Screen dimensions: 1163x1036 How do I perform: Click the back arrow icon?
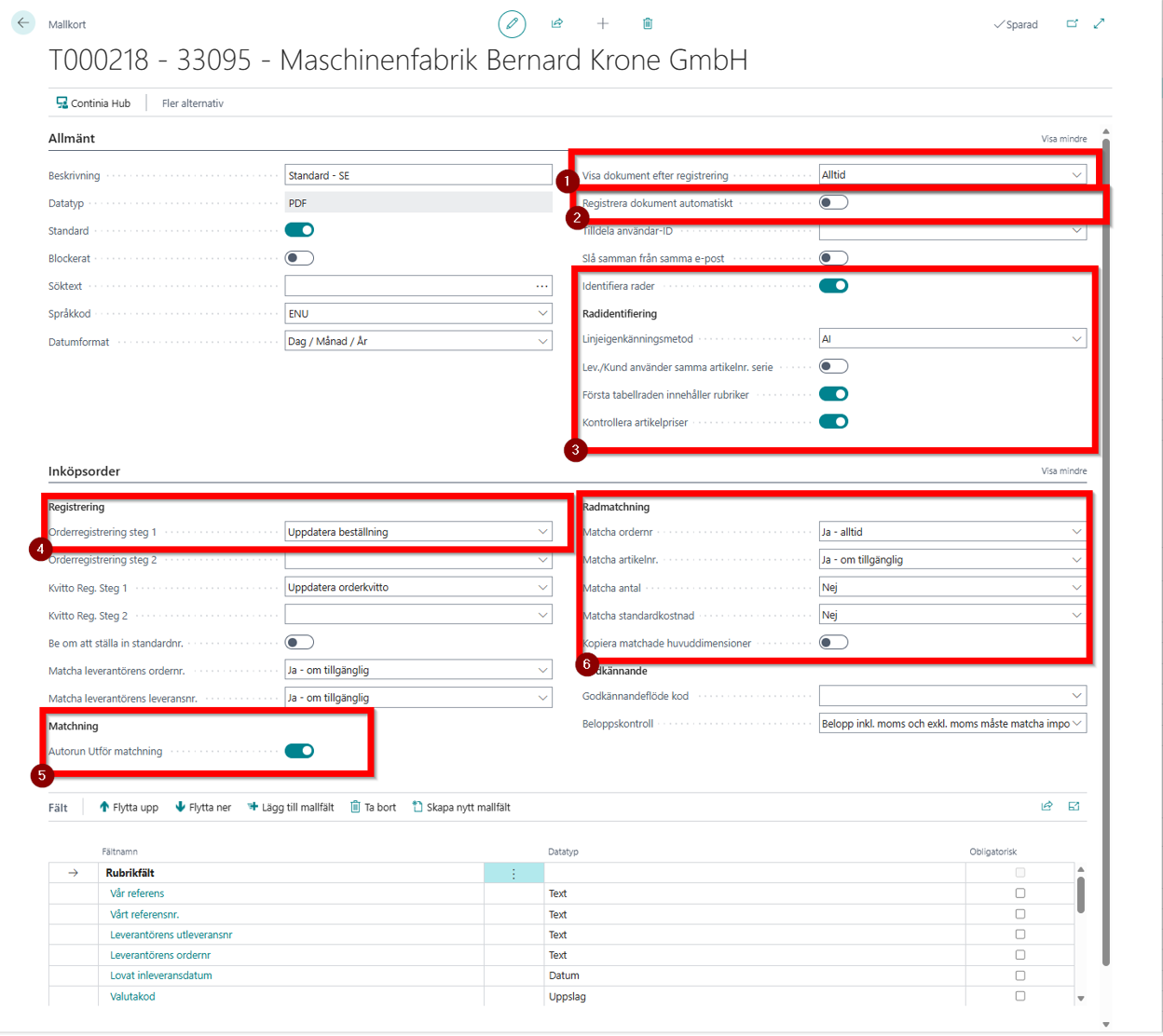coord(23,23)
